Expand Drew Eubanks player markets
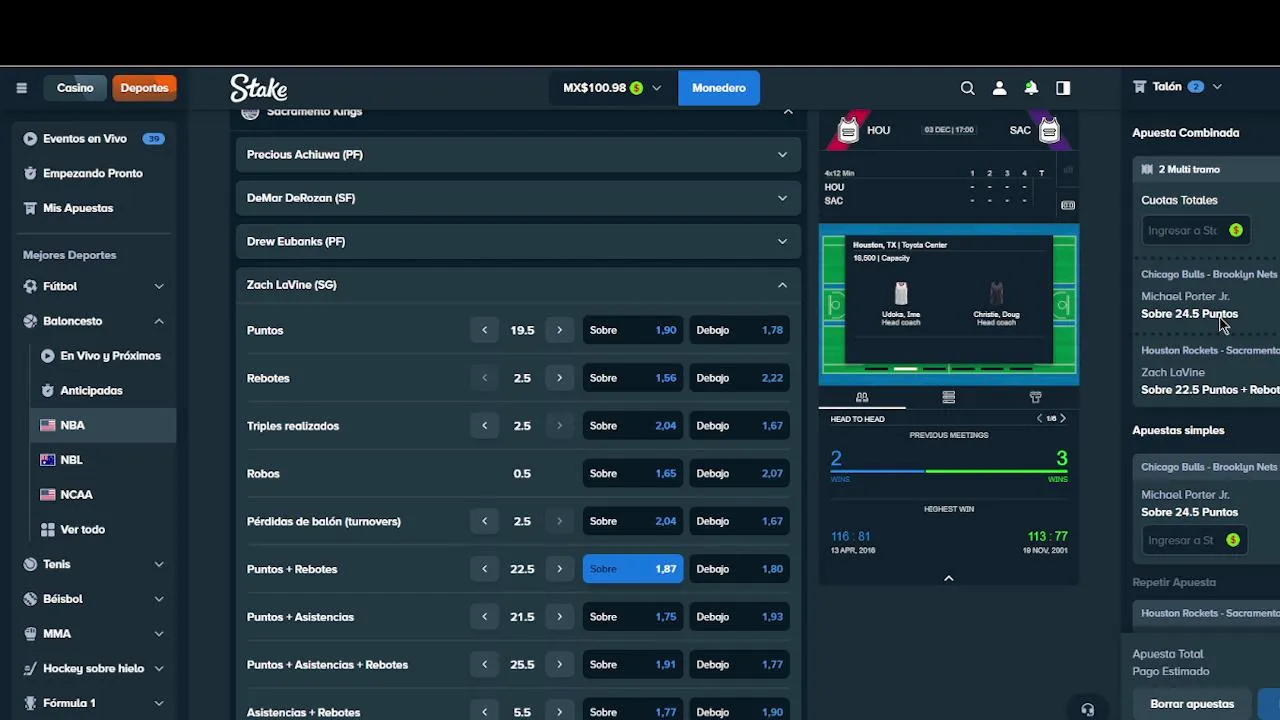The height and width of the screenshot is (720, 1280). pos(519,241)
